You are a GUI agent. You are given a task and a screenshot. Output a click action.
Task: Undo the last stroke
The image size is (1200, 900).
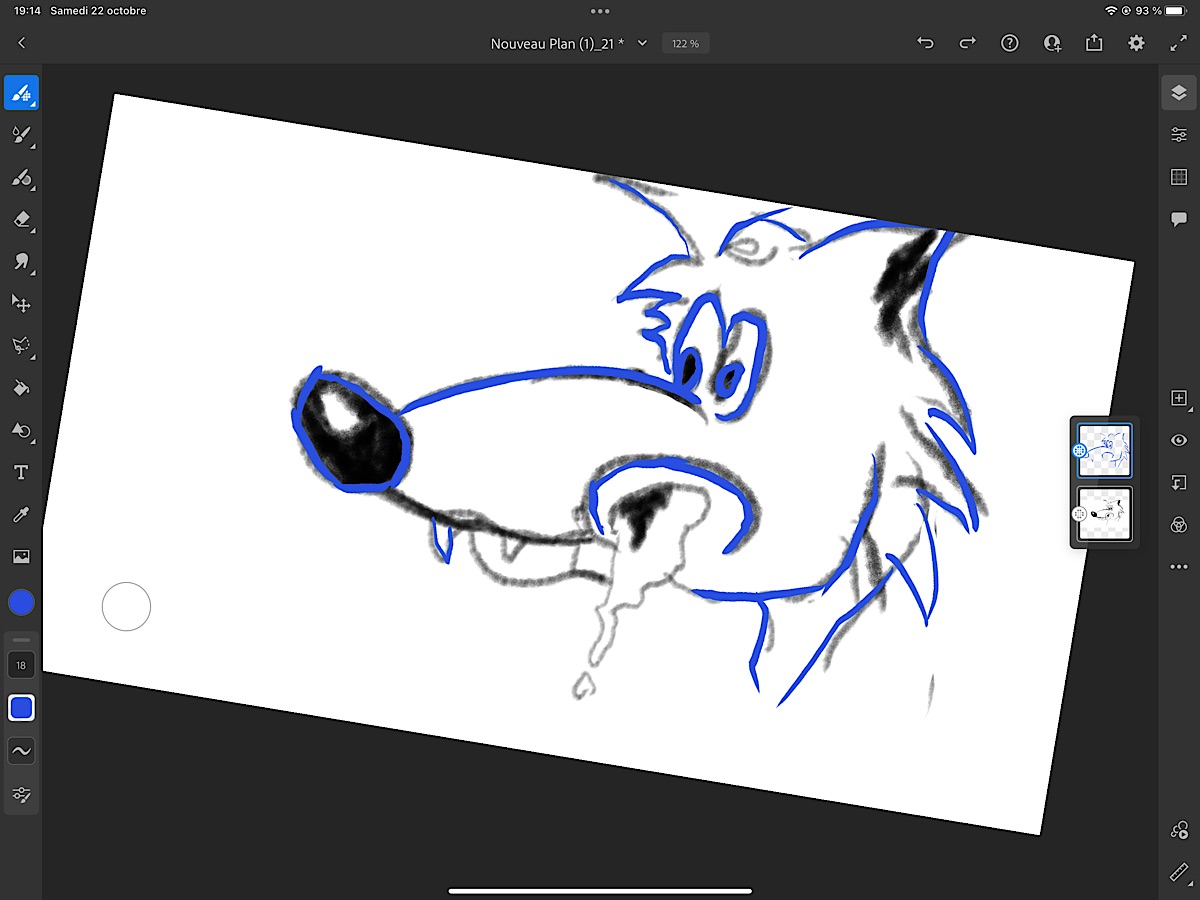[x=926, y=43]
